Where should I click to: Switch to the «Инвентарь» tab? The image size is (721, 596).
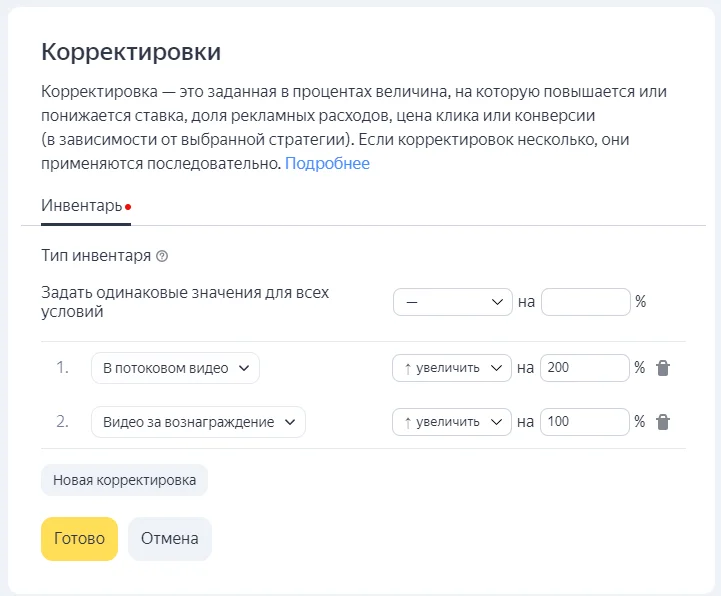click(x=86, y=206)
